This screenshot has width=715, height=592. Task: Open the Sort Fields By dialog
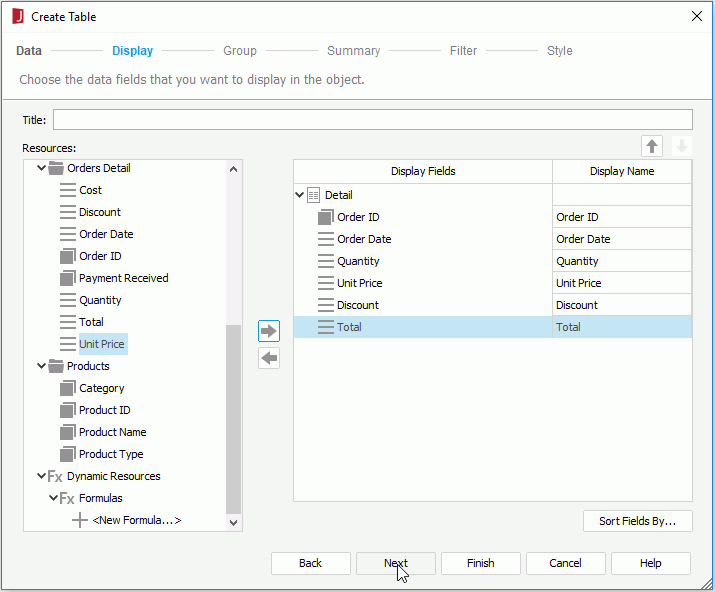click(637, 521)
